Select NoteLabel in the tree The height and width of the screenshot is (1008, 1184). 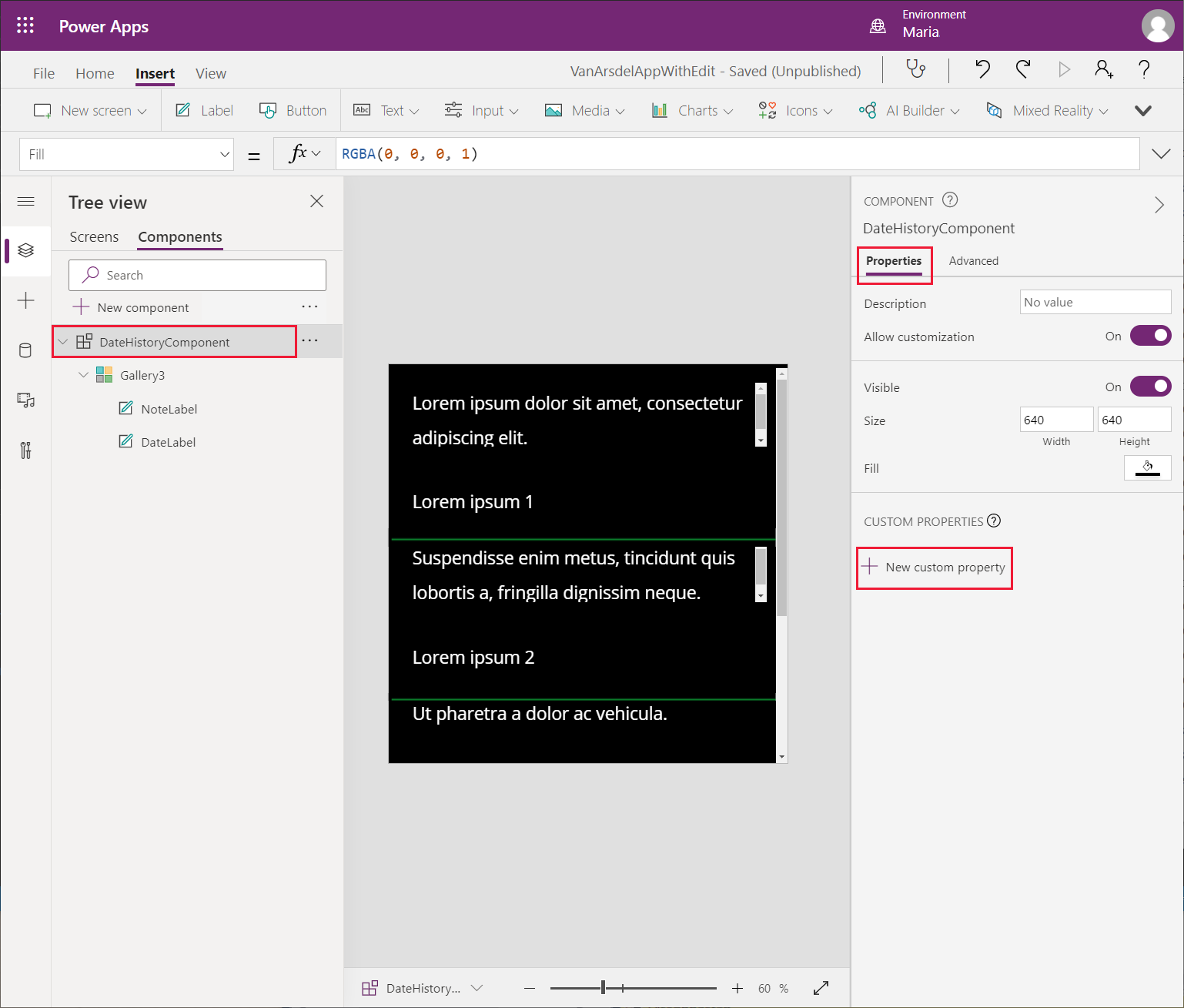pyautogui.click(x=169, y=409)
